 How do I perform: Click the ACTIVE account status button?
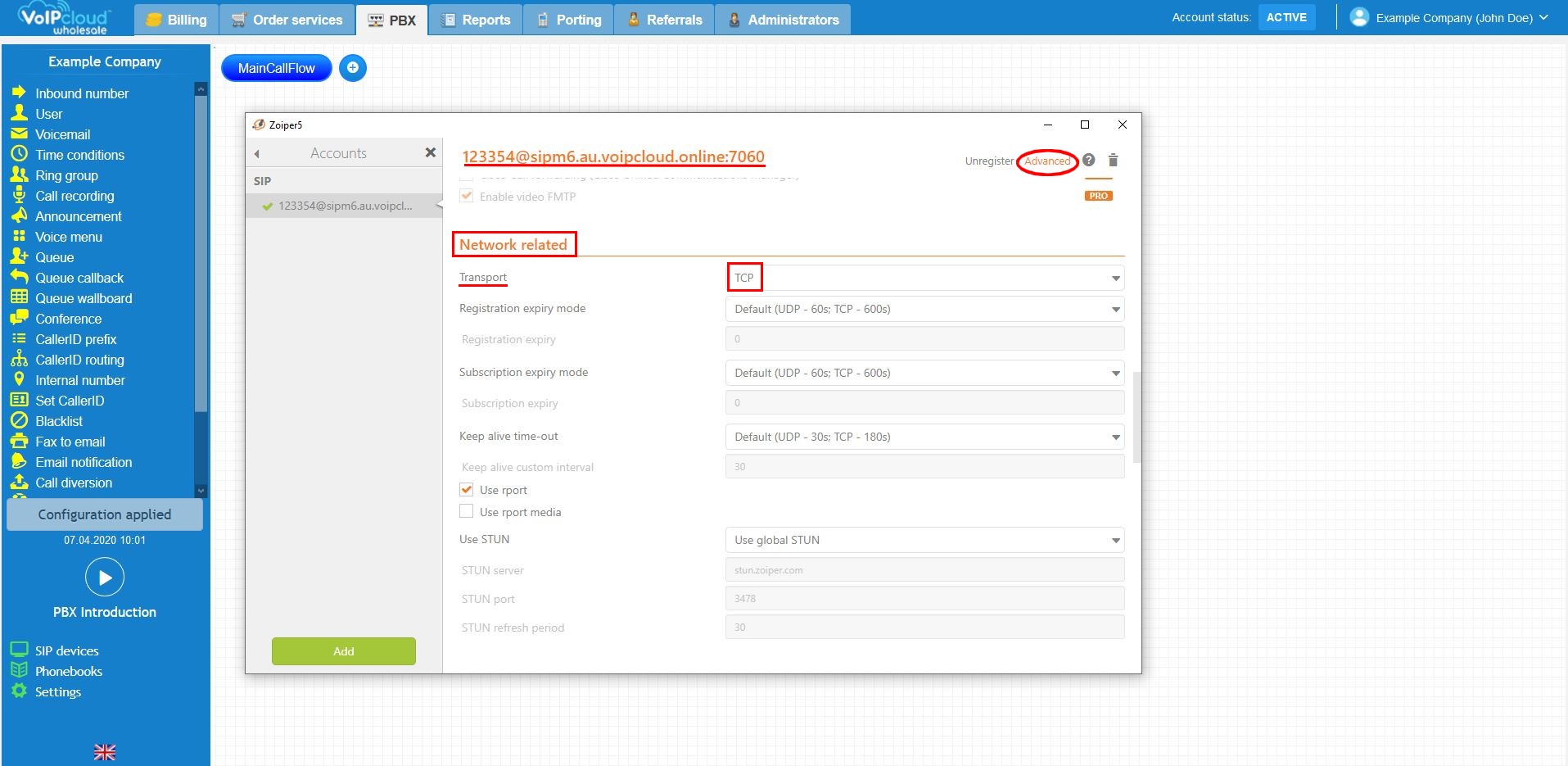click(x=1286, y=17)
